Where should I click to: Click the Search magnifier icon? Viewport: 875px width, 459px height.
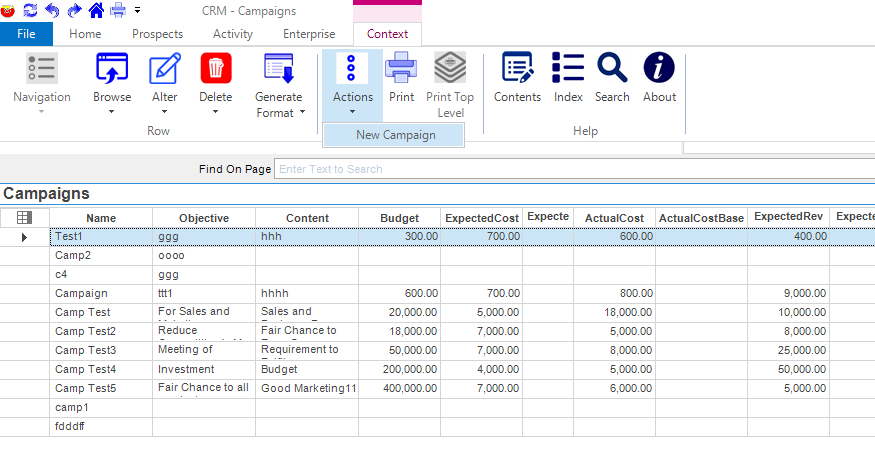click(x=612, y=68)
